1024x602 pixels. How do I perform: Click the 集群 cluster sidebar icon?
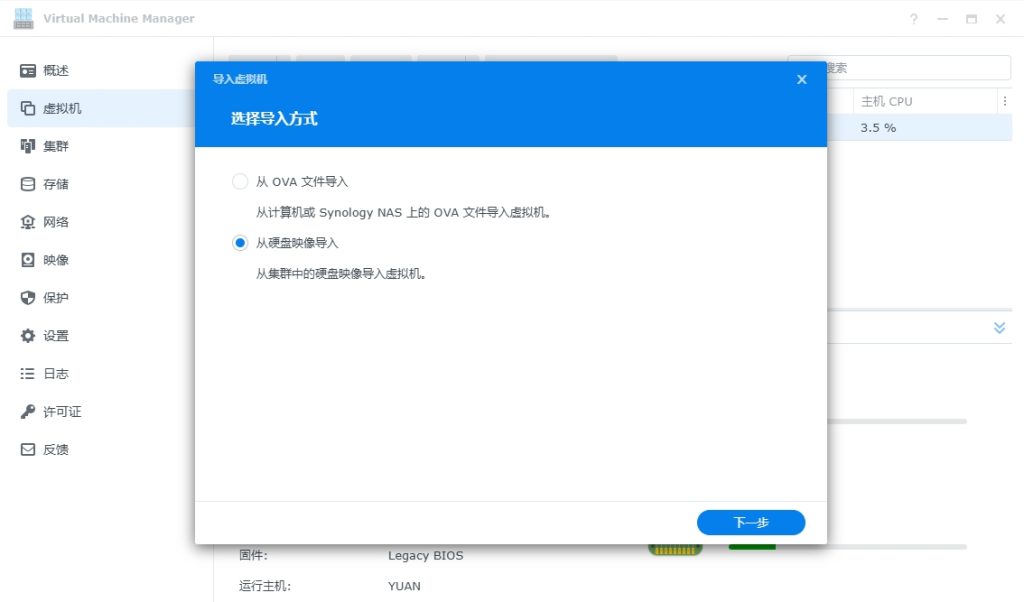pos(28,147)
